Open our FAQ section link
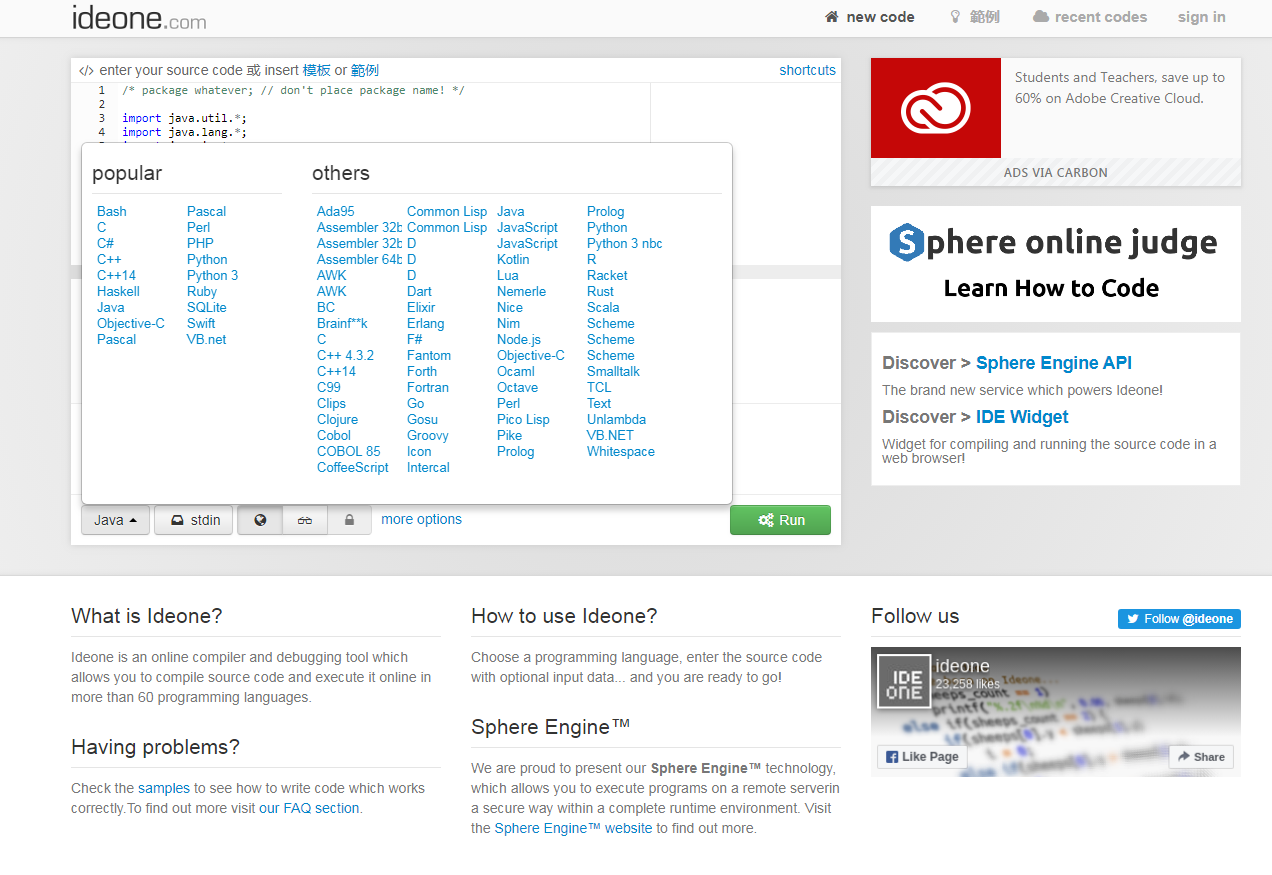Viewport: 1272px width, 875px height. tap(309, 808)
